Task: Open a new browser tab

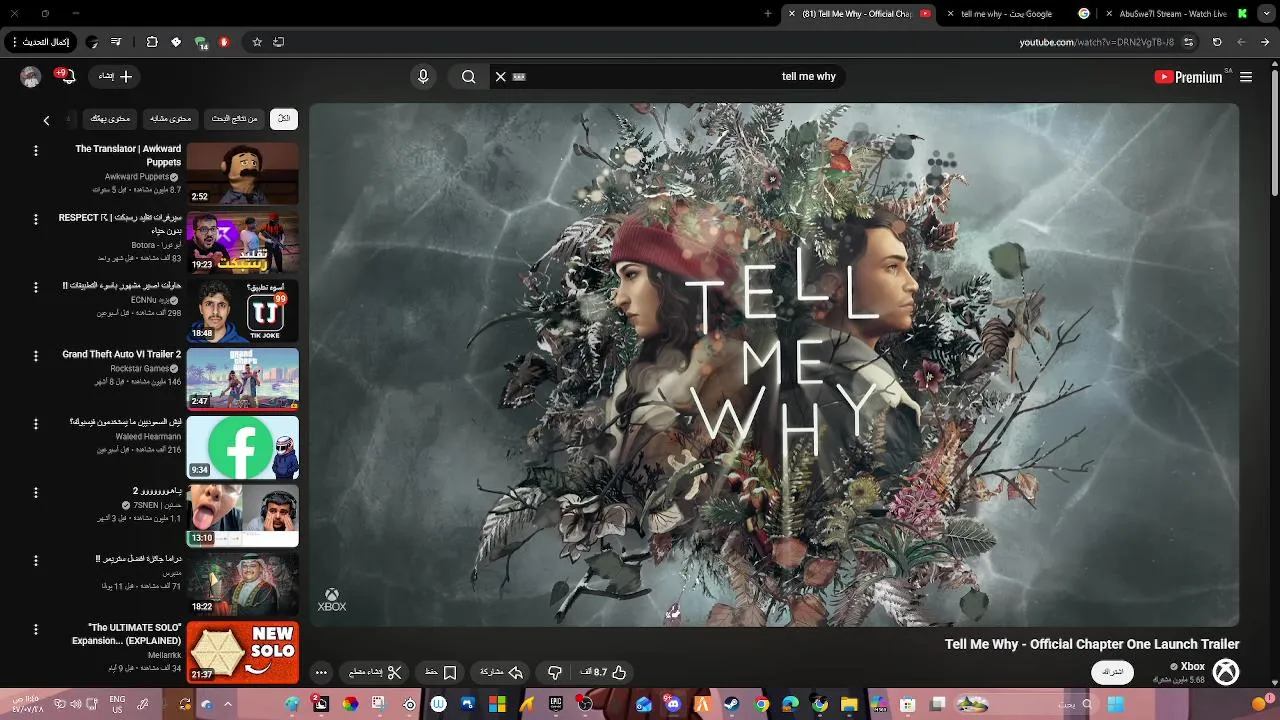Action: pyautogui.click(x=768, y=14)
